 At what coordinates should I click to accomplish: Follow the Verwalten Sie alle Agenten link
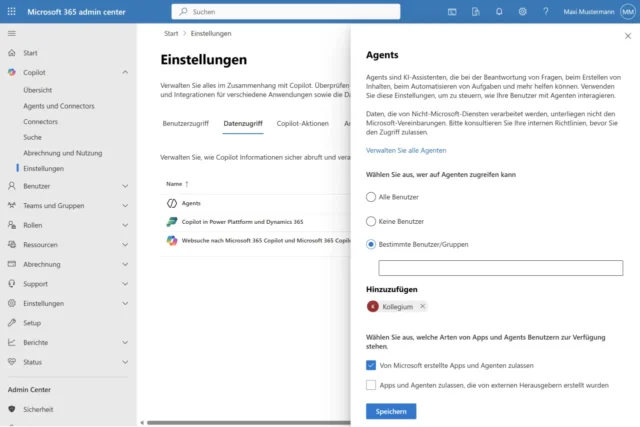coord(406,150)
